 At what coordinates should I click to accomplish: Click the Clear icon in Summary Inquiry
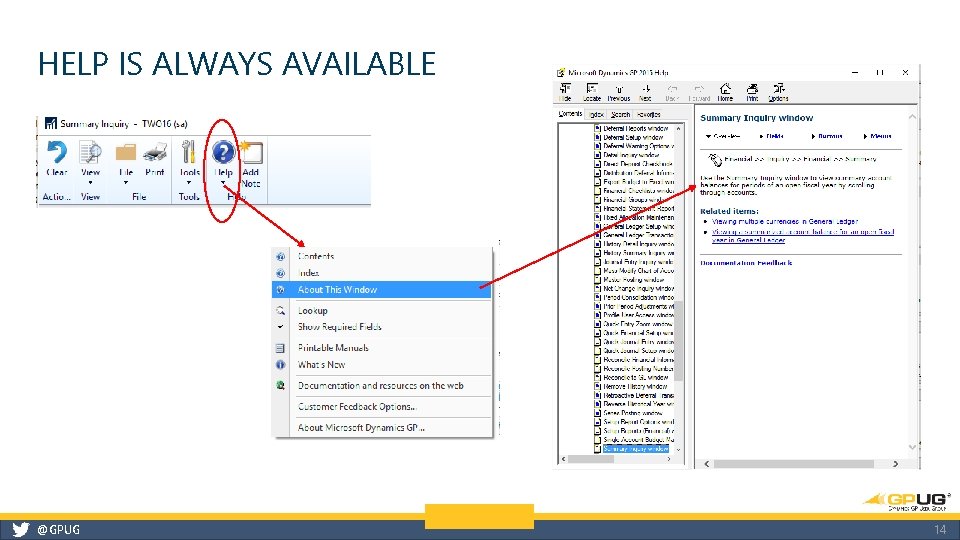[x=57, y=152]
